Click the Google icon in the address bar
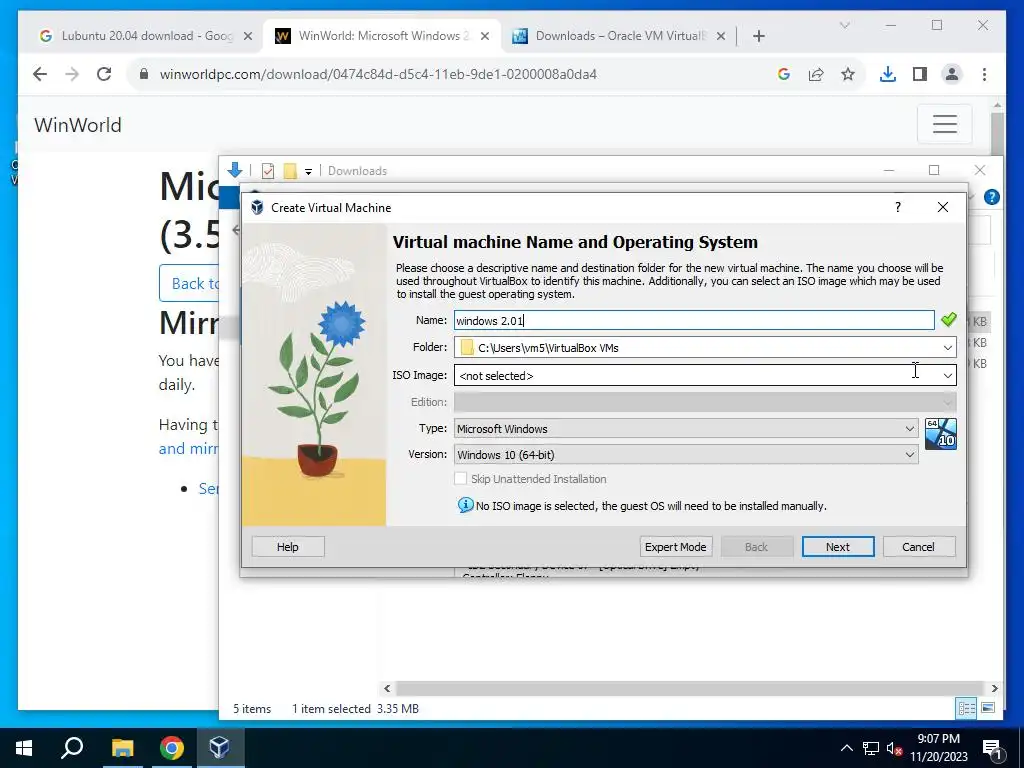 [784, 74]
